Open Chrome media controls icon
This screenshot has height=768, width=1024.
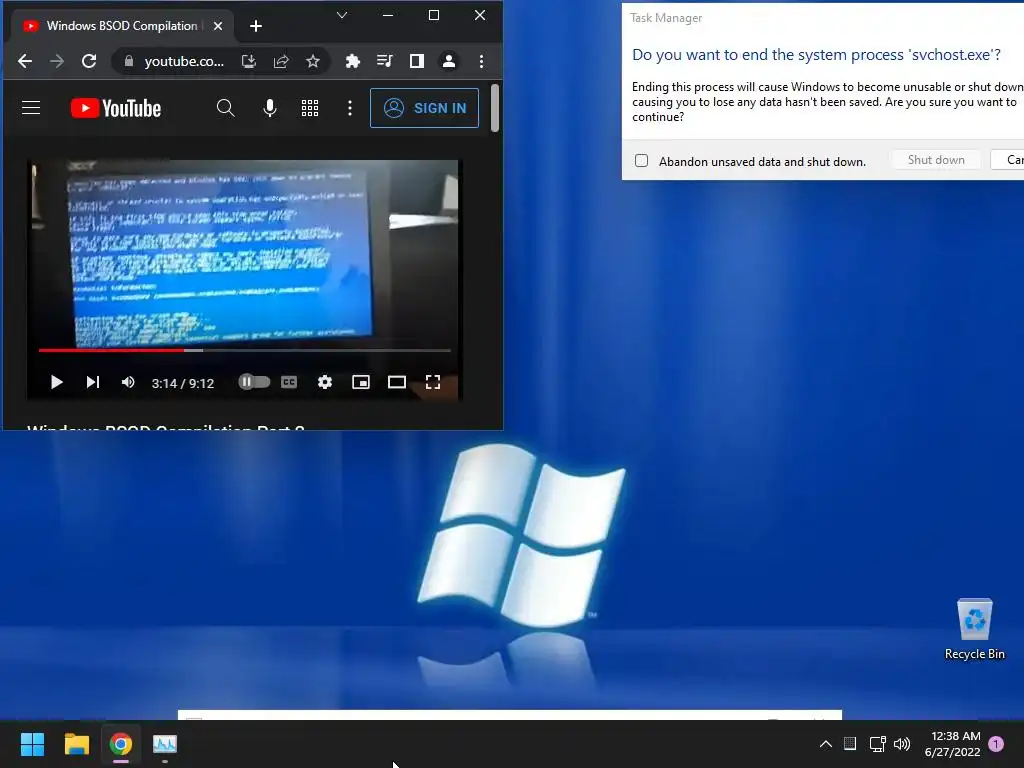pos(385,61)
